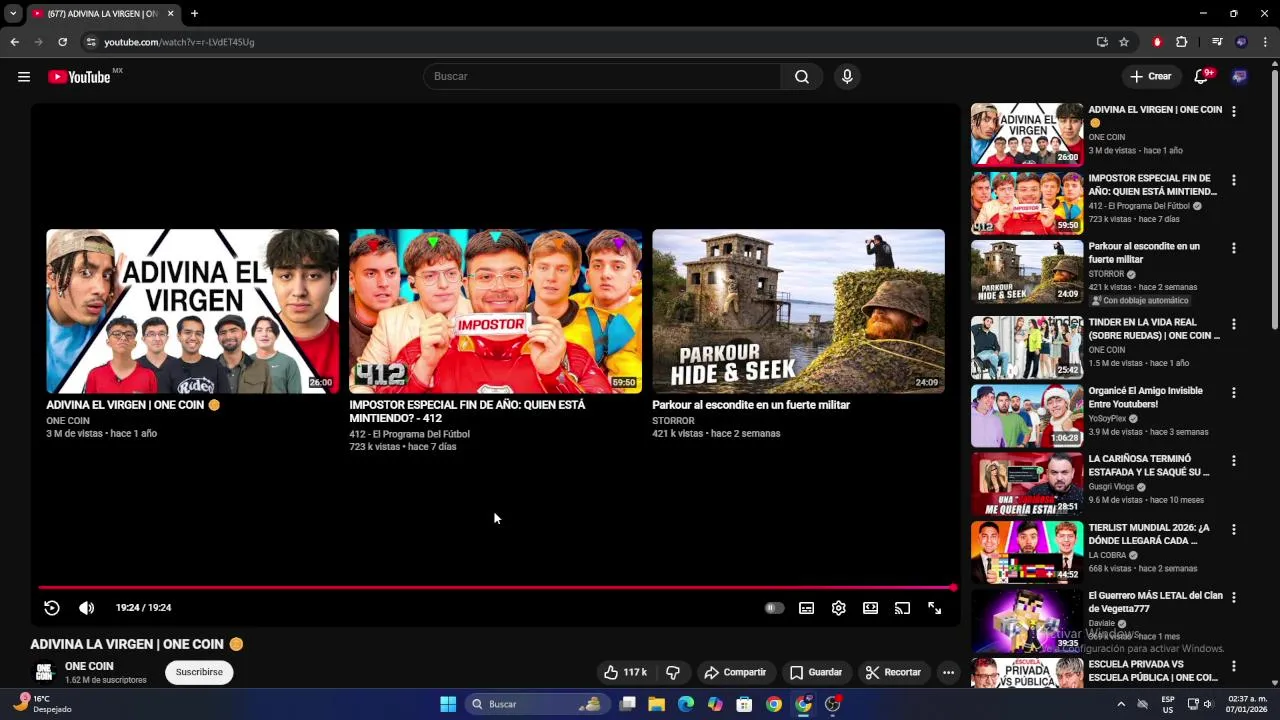Toggle the autoplay switch in the player
1280x720 pixels.
[774, 608]
